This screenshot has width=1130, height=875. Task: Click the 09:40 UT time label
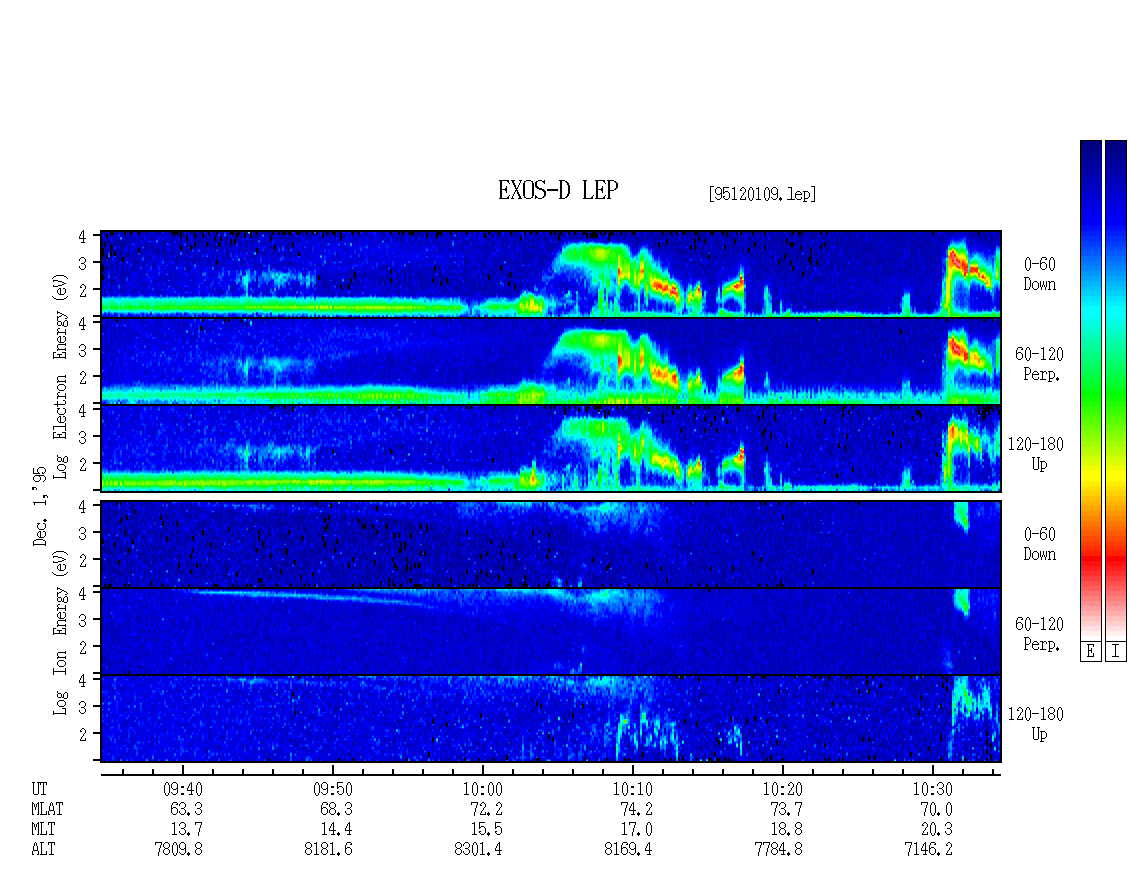(182, 789)
